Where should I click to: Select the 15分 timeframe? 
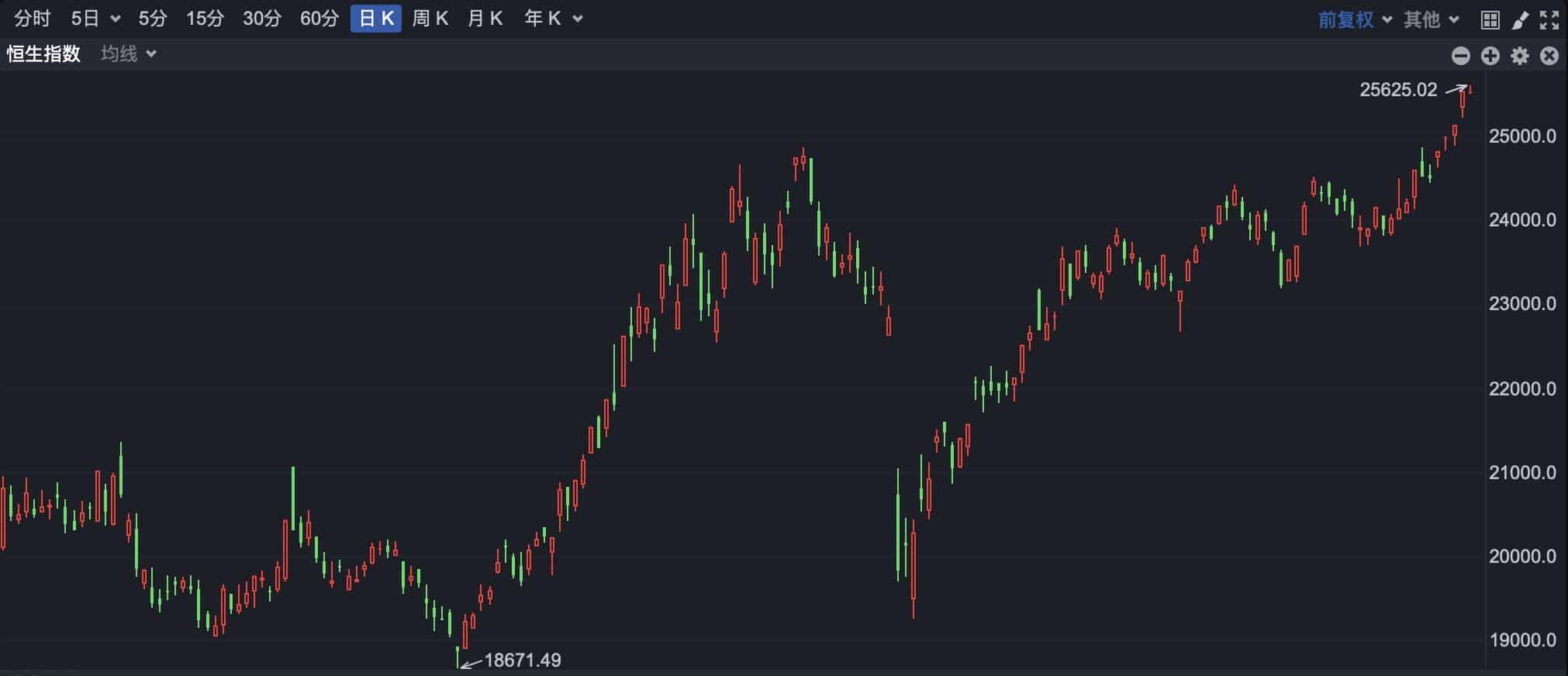(205, 19)
